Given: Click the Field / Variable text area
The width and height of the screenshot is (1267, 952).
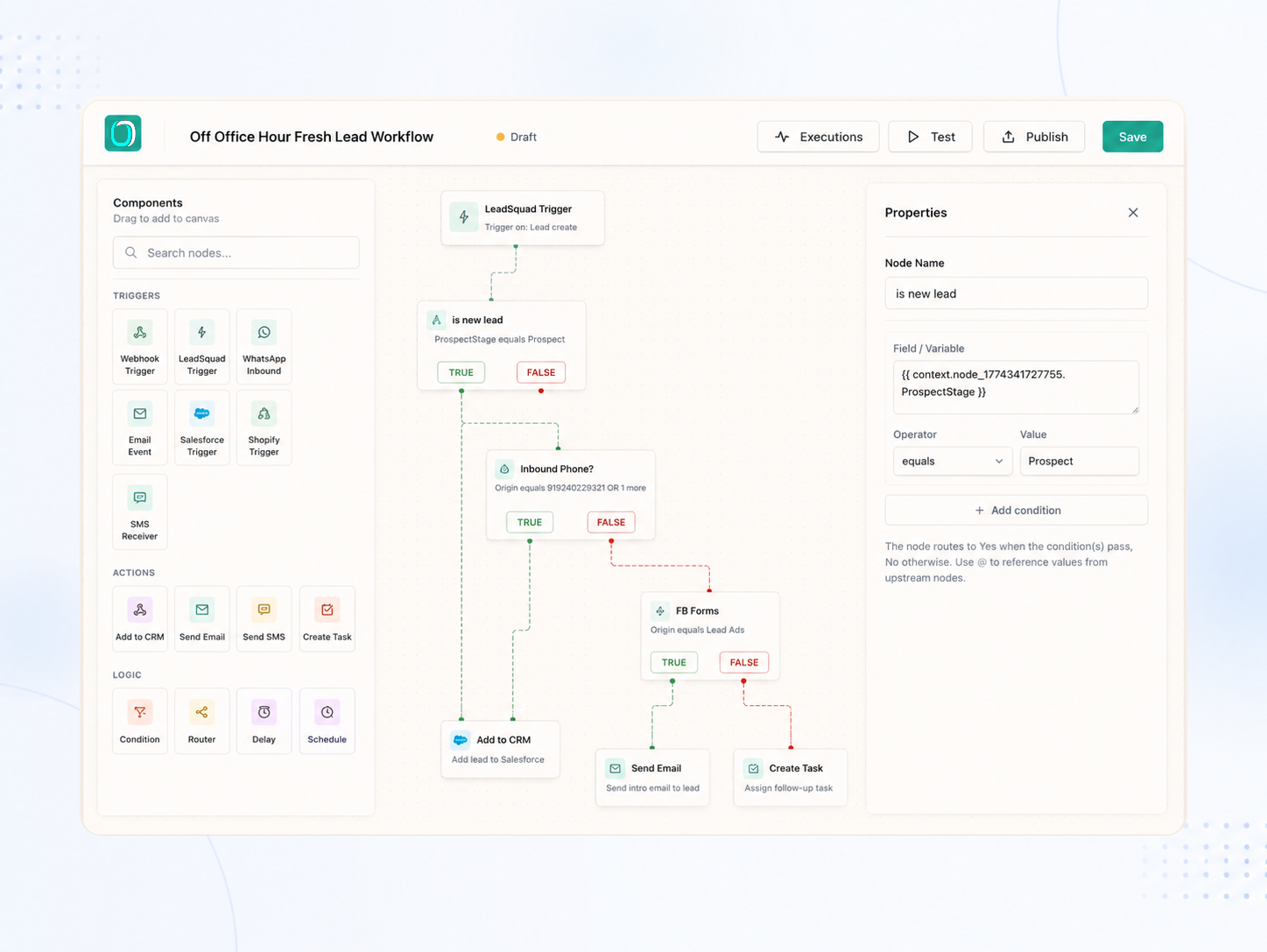Looking at the screenshot, I should point(1017,387).
